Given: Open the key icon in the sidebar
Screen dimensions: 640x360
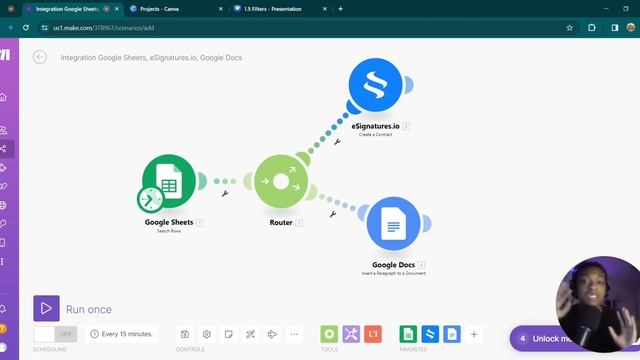Looking at the screenshot, I should [4, 224].
